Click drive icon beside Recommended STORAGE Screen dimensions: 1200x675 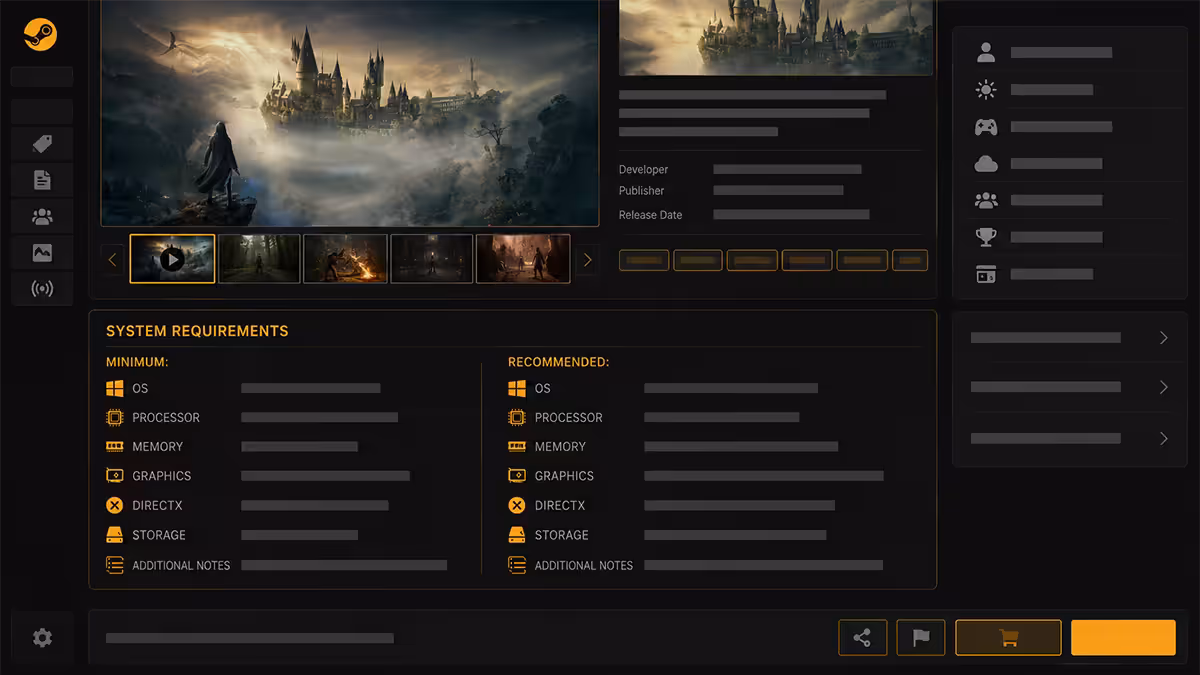pyautogui.click(x=517, y=535)
